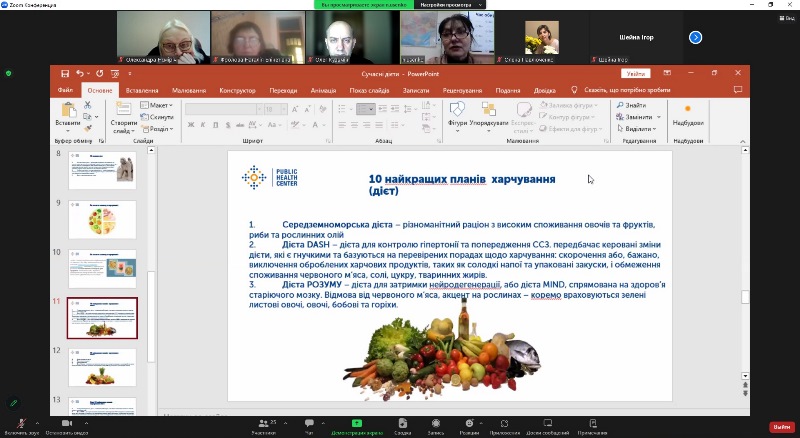Open the Файл (File) menu
This screenshot has width=800, height=438.
point(65,90)
